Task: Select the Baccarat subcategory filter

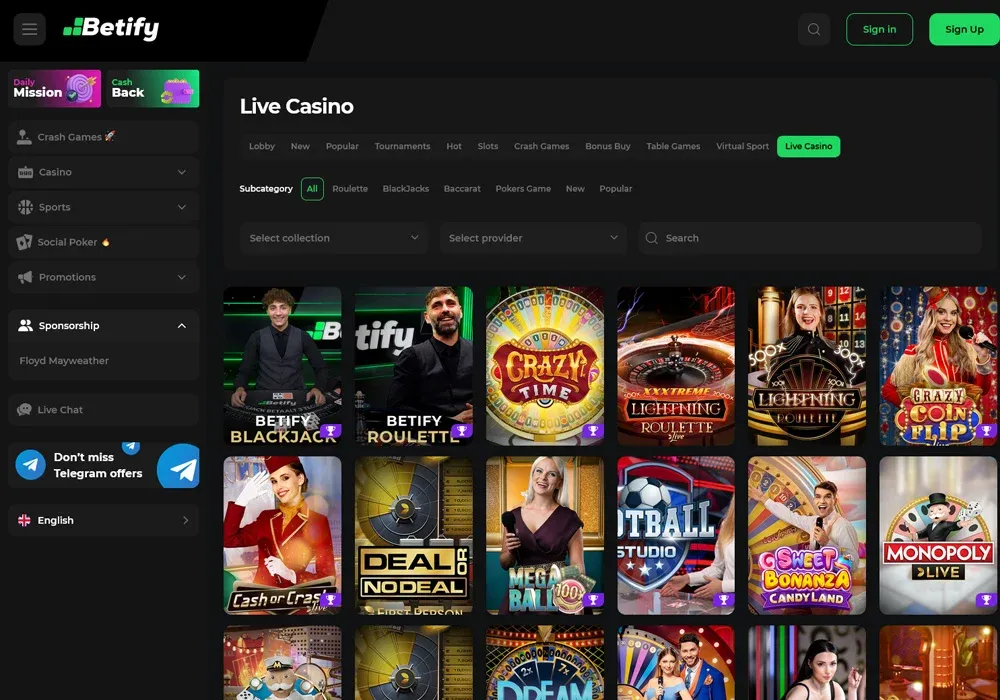Action: (462, 189)
